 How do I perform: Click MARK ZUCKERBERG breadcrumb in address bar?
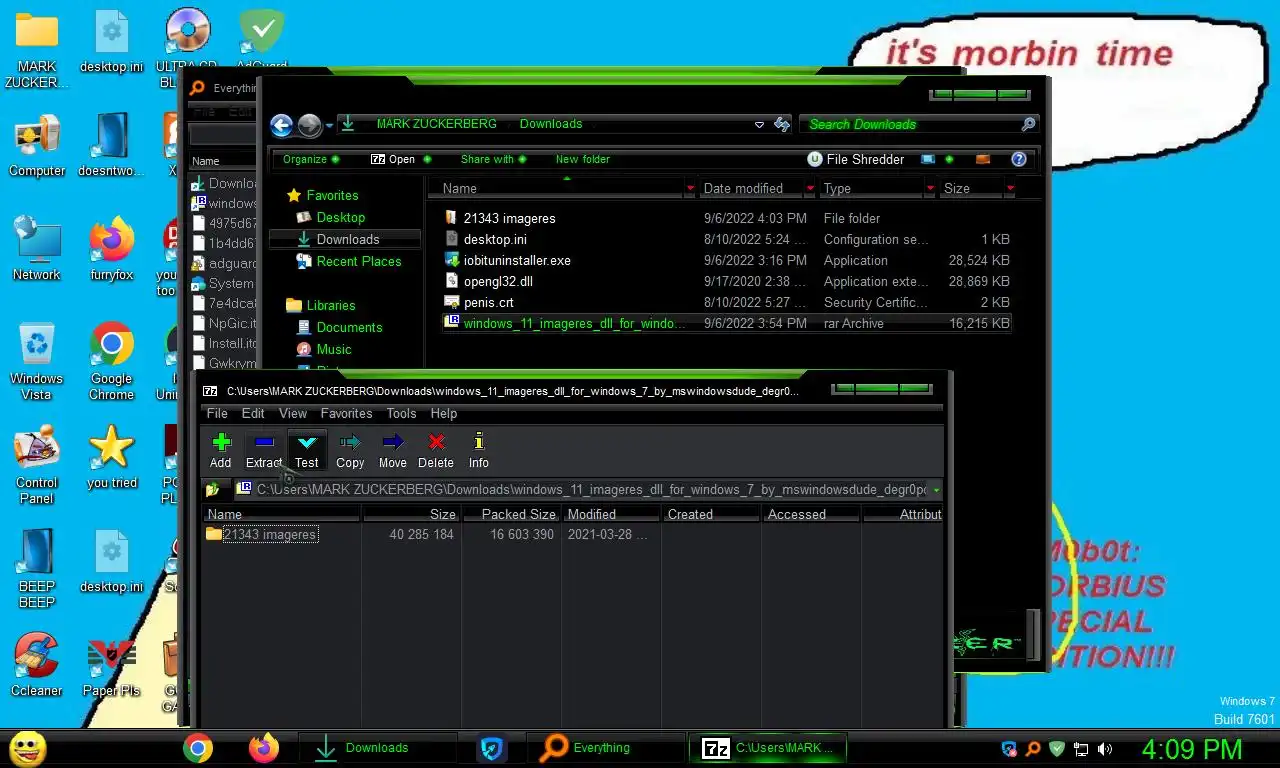click(436, 124)
